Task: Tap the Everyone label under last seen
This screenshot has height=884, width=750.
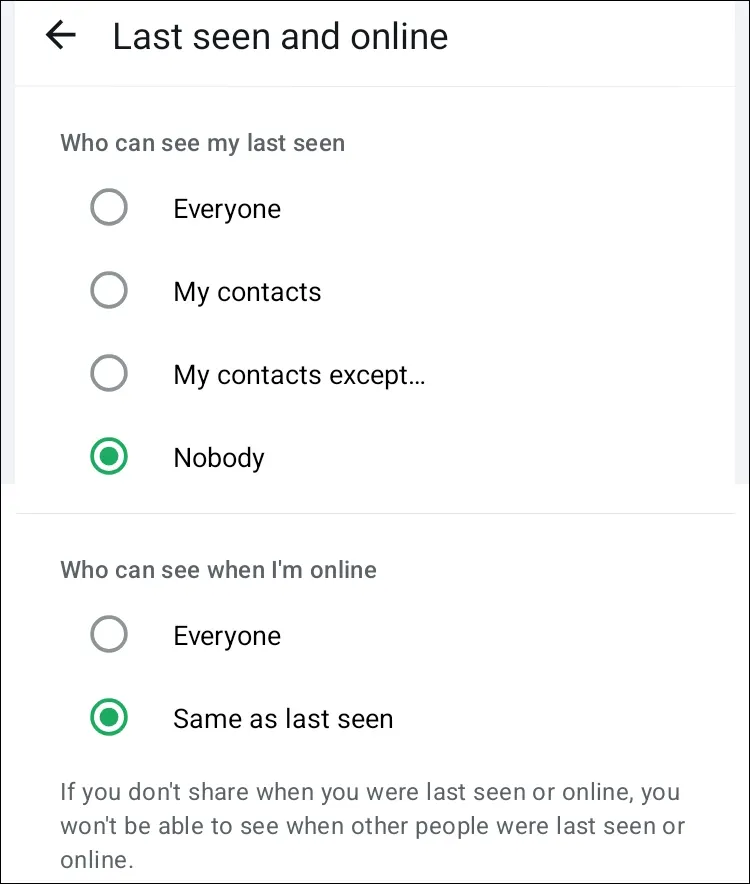Action: click(227, 209)
